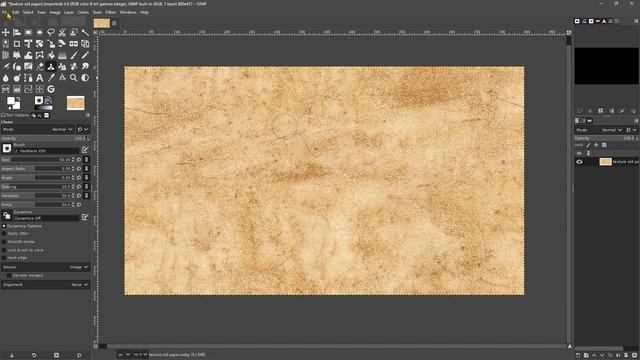Image resolution: width=640 pixels, height=360 pixels.
Task: Click texture old paper layer thumbnail
Action: [605, 162]
